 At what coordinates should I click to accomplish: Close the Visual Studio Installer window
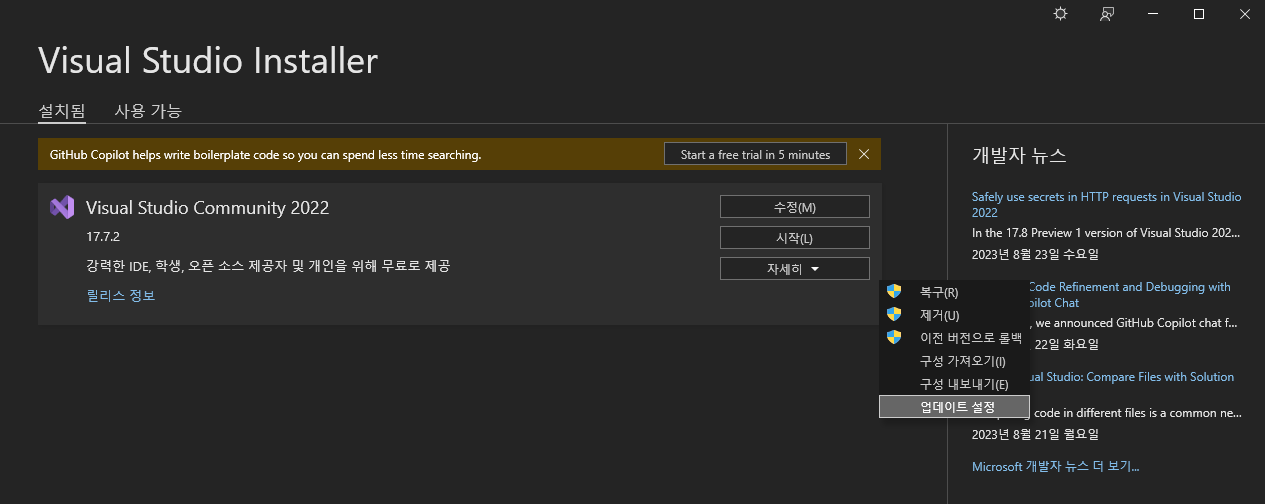[1244, 14]
